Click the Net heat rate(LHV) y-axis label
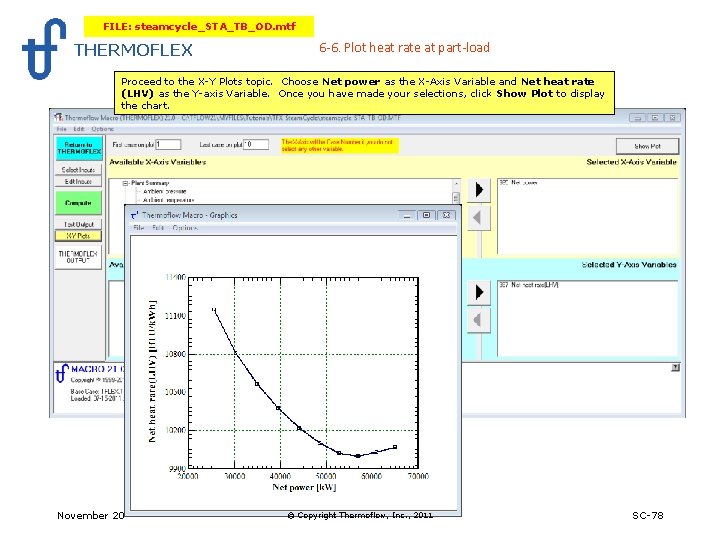 pos(152,371)
